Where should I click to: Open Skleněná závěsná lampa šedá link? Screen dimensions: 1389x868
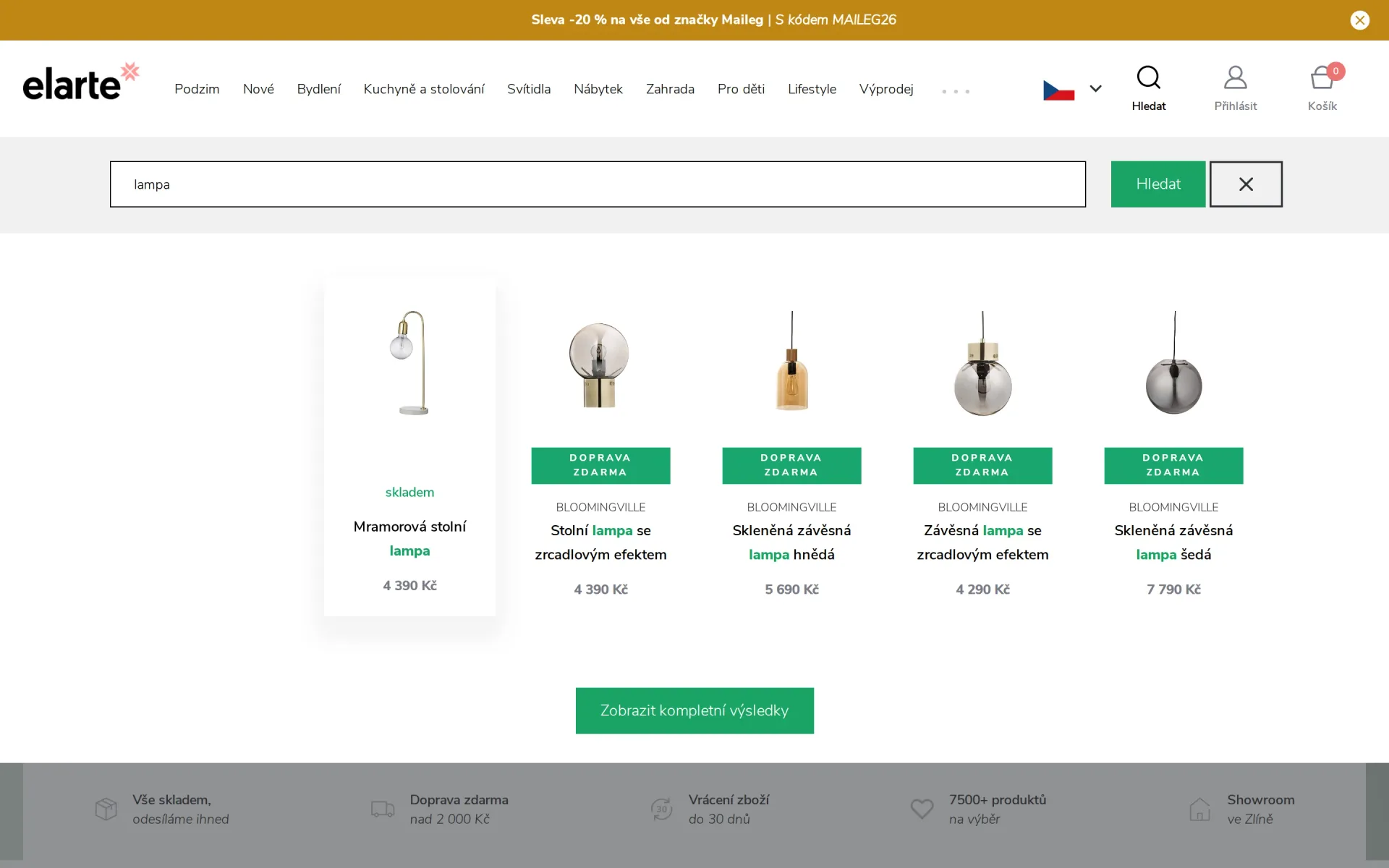[x=1173, y=542]
